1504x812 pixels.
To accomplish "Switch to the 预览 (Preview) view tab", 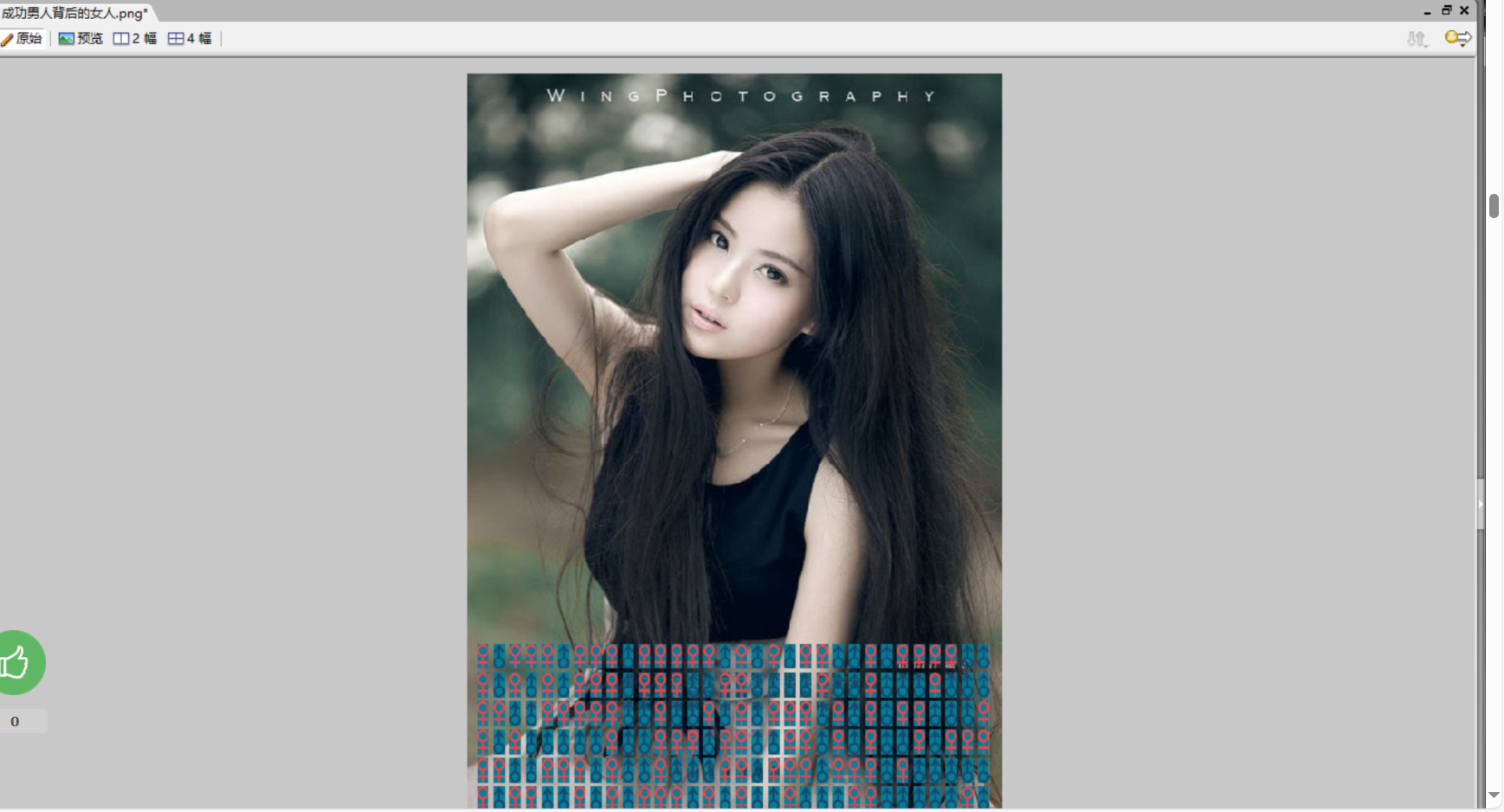I will (81, 38).
